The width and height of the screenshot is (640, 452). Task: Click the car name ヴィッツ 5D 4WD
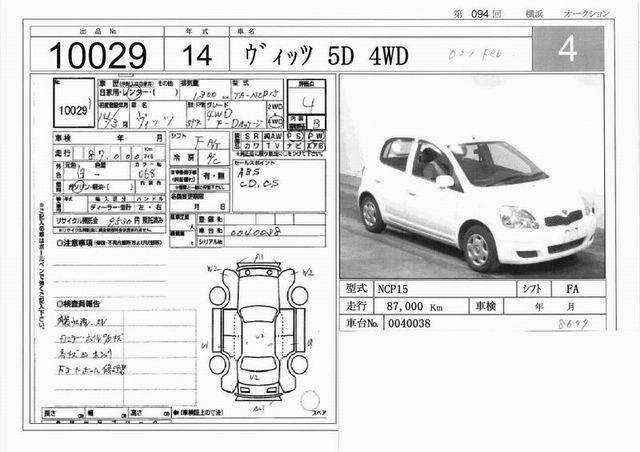[327, 56]
